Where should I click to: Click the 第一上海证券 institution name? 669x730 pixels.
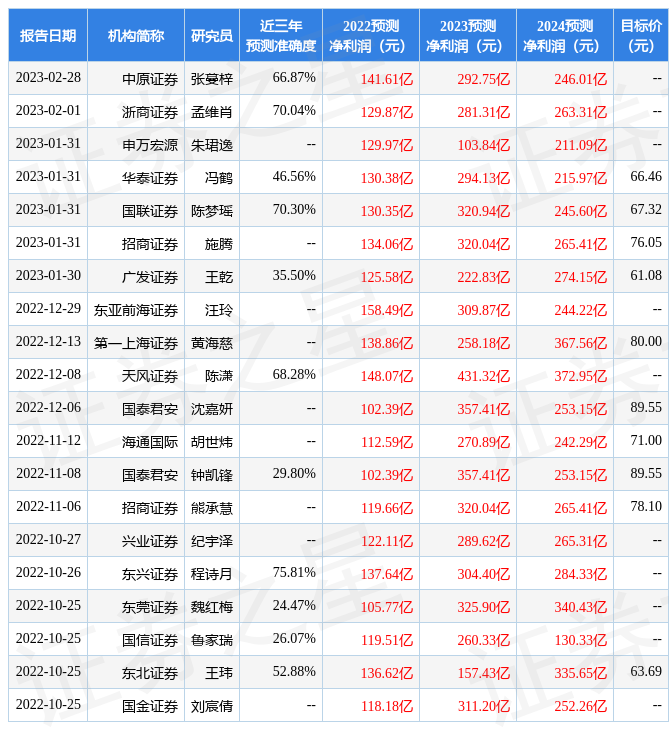[x=136, y=342]
